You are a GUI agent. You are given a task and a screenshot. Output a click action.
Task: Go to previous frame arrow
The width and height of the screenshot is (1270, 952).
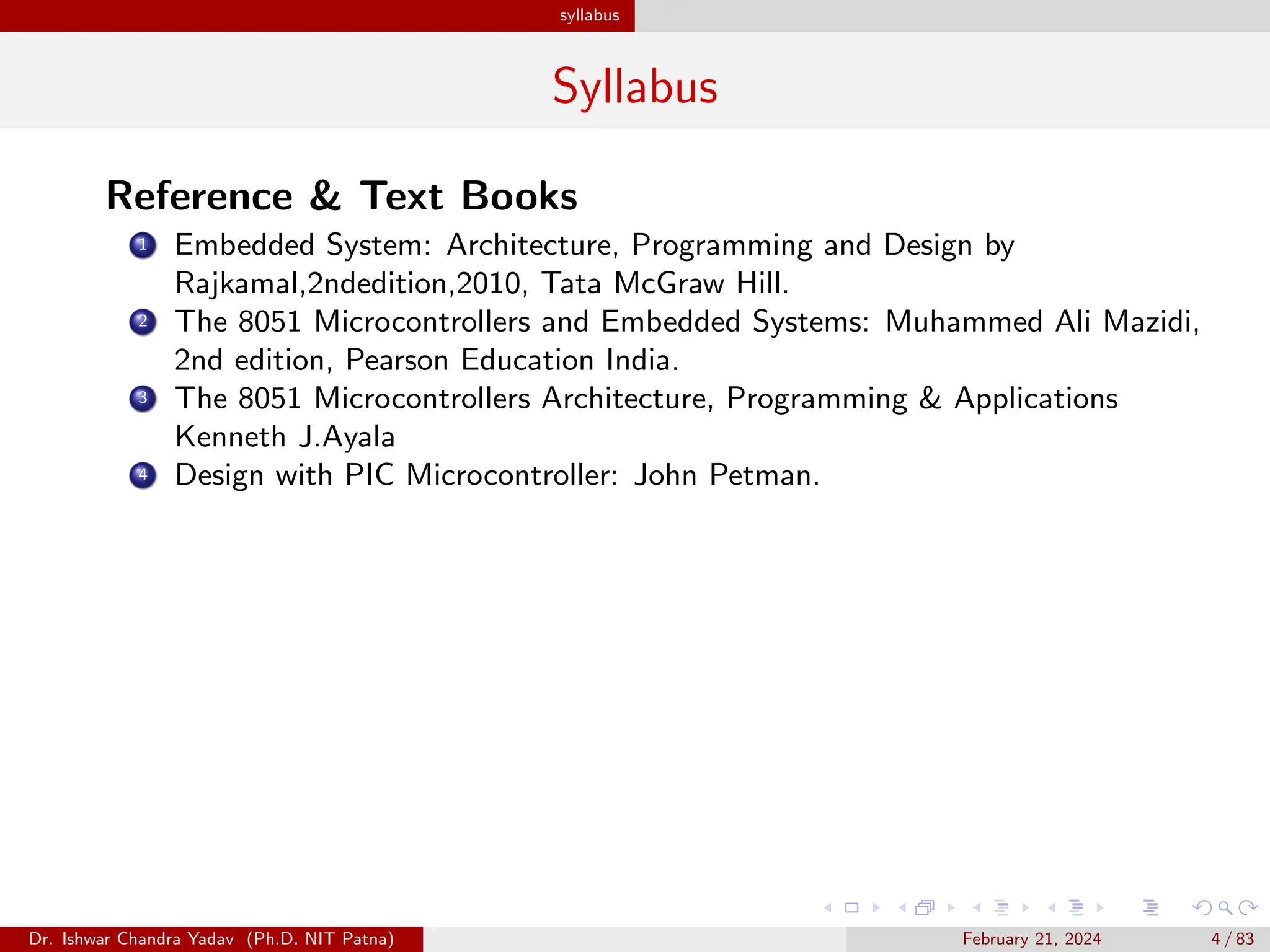click(x=902, y=908)
